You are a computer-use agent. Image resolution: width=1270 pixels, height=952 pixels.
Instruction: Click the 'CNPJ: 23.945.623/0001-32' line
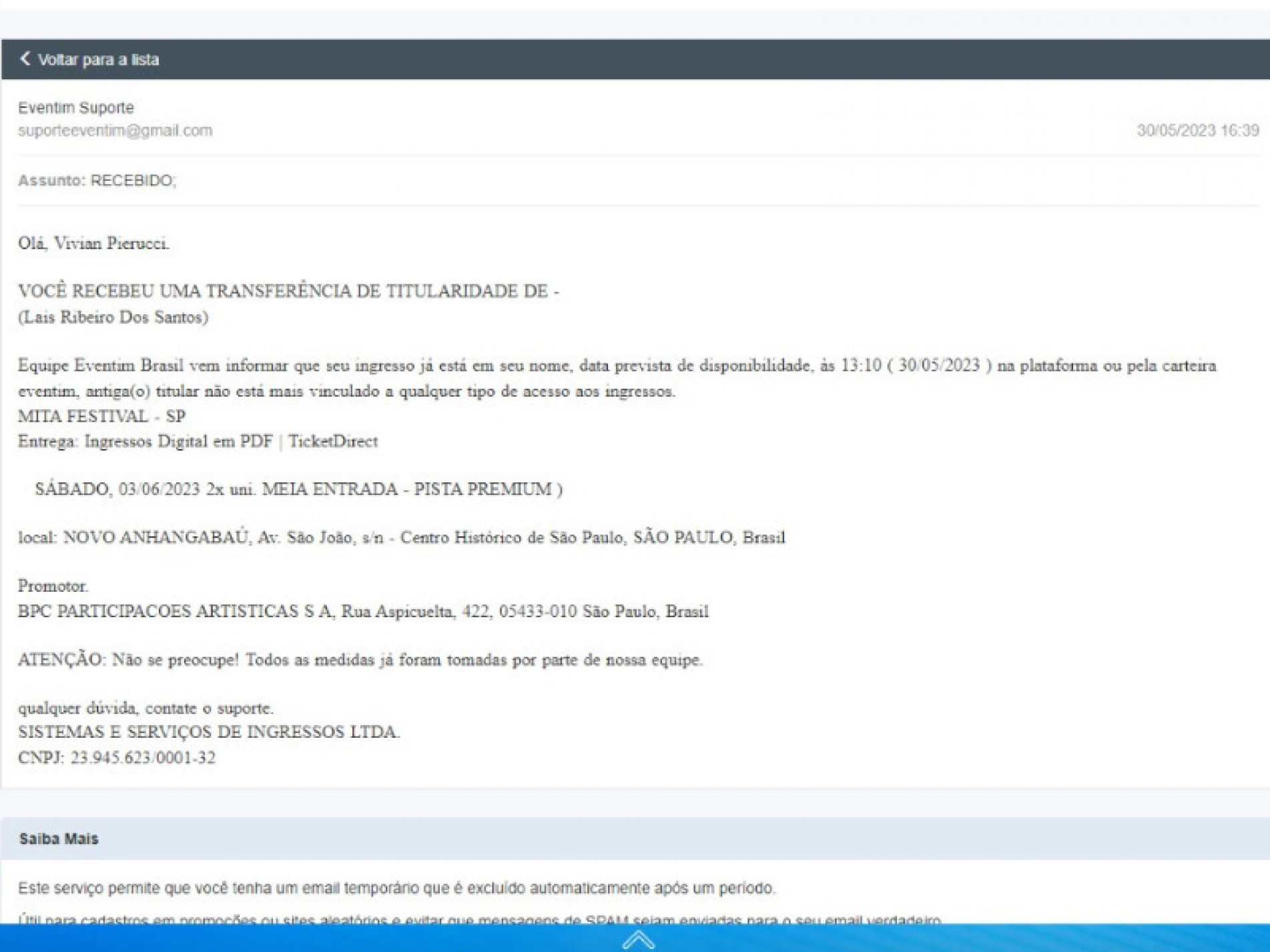(x=117, y=757)
